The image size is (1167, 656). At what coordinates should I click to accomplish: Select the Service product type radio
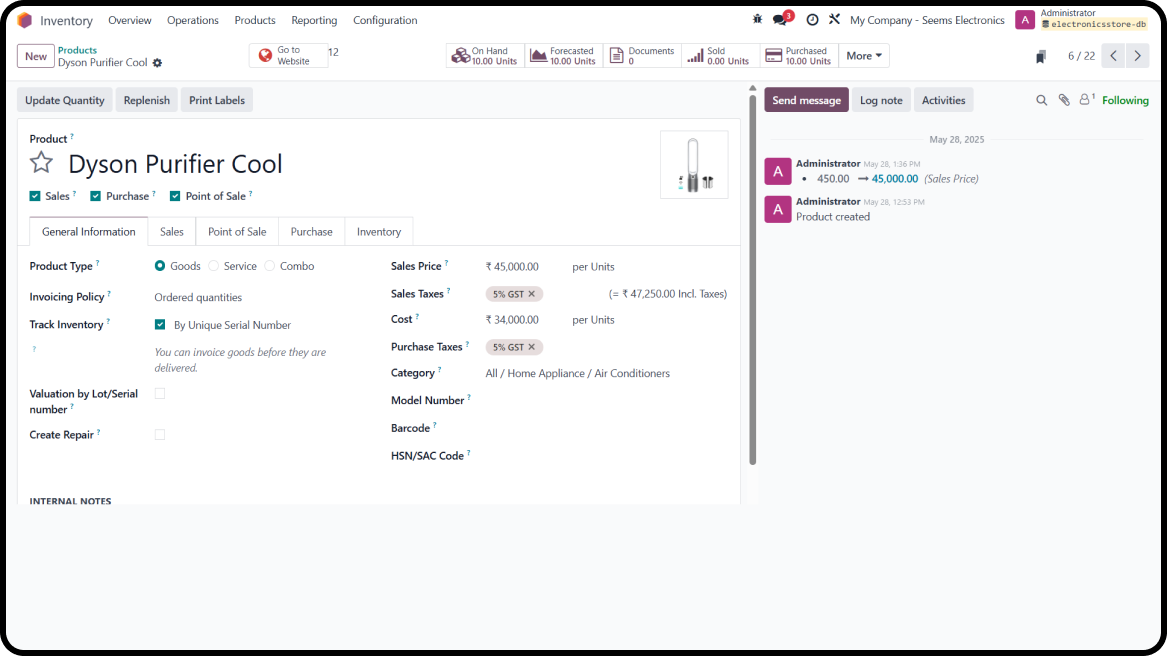coord(214,266)
